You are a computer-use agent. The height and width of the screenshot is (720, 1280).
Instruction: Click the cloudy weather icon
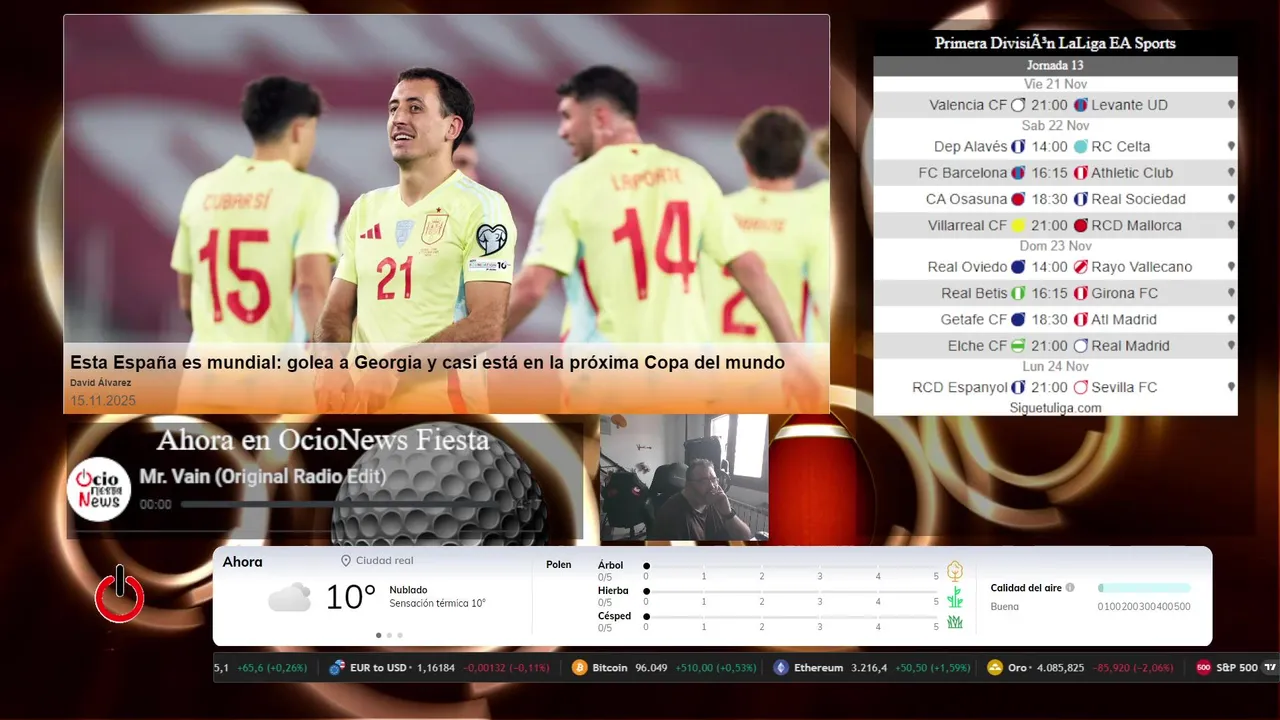pyautogui.click(x=289, y=598)
